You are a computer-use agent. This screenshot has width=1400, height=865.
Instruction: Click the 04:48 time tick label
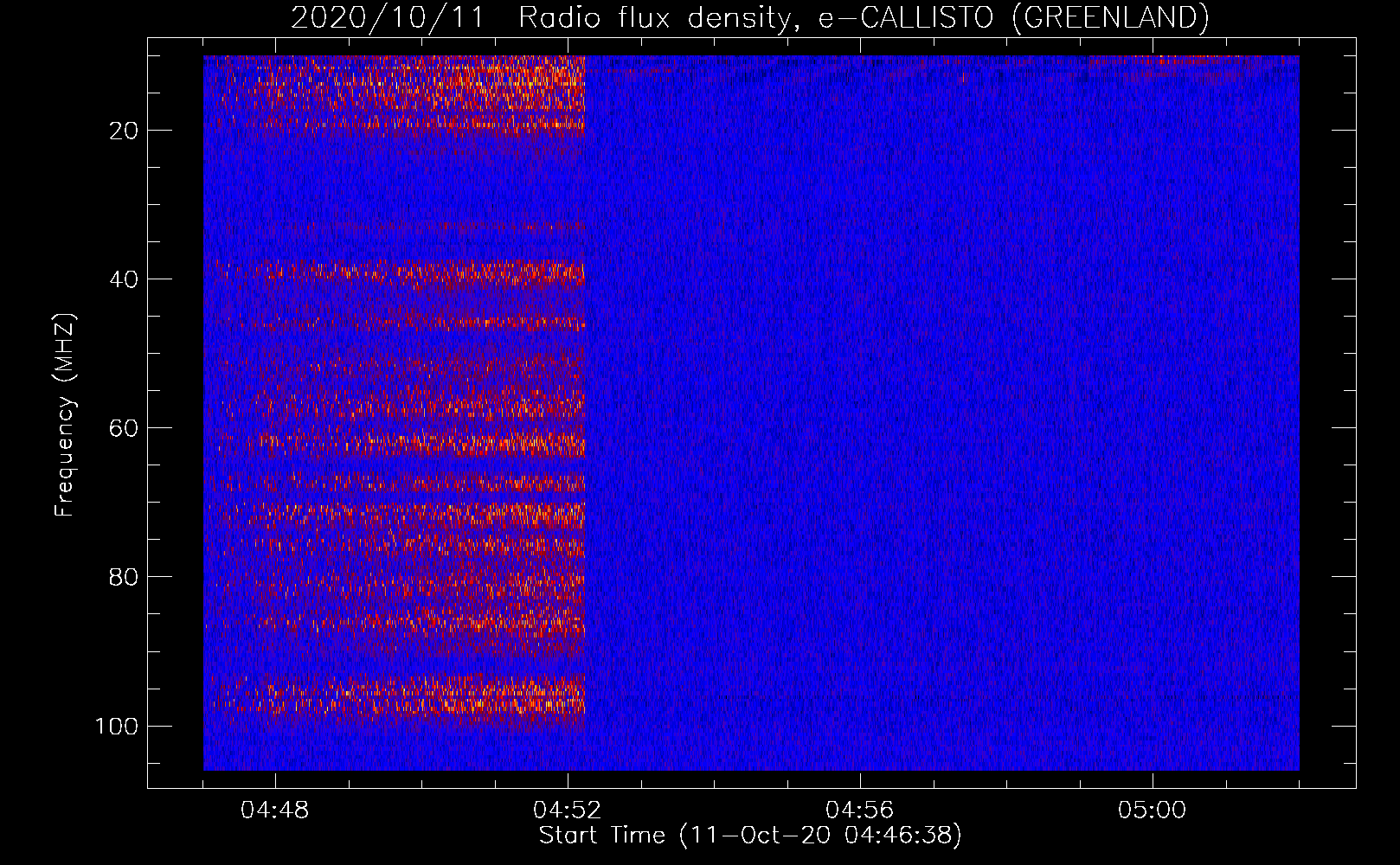pos(274,811)
